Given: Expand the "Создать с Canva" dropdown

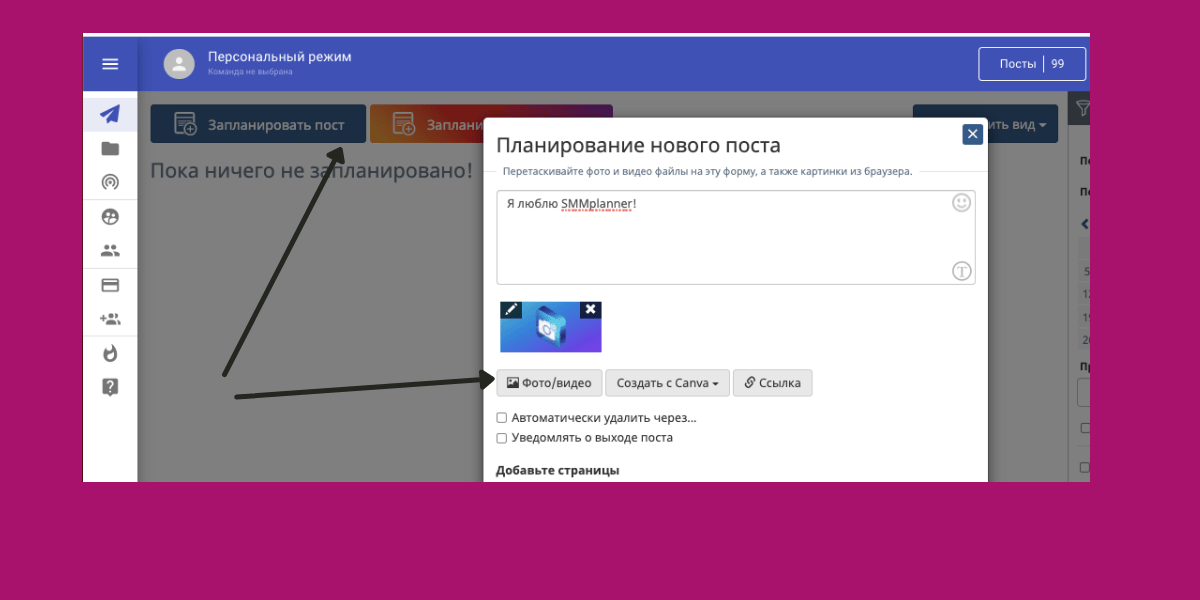Looking at the screenshot, I should [x=667, y=383].
